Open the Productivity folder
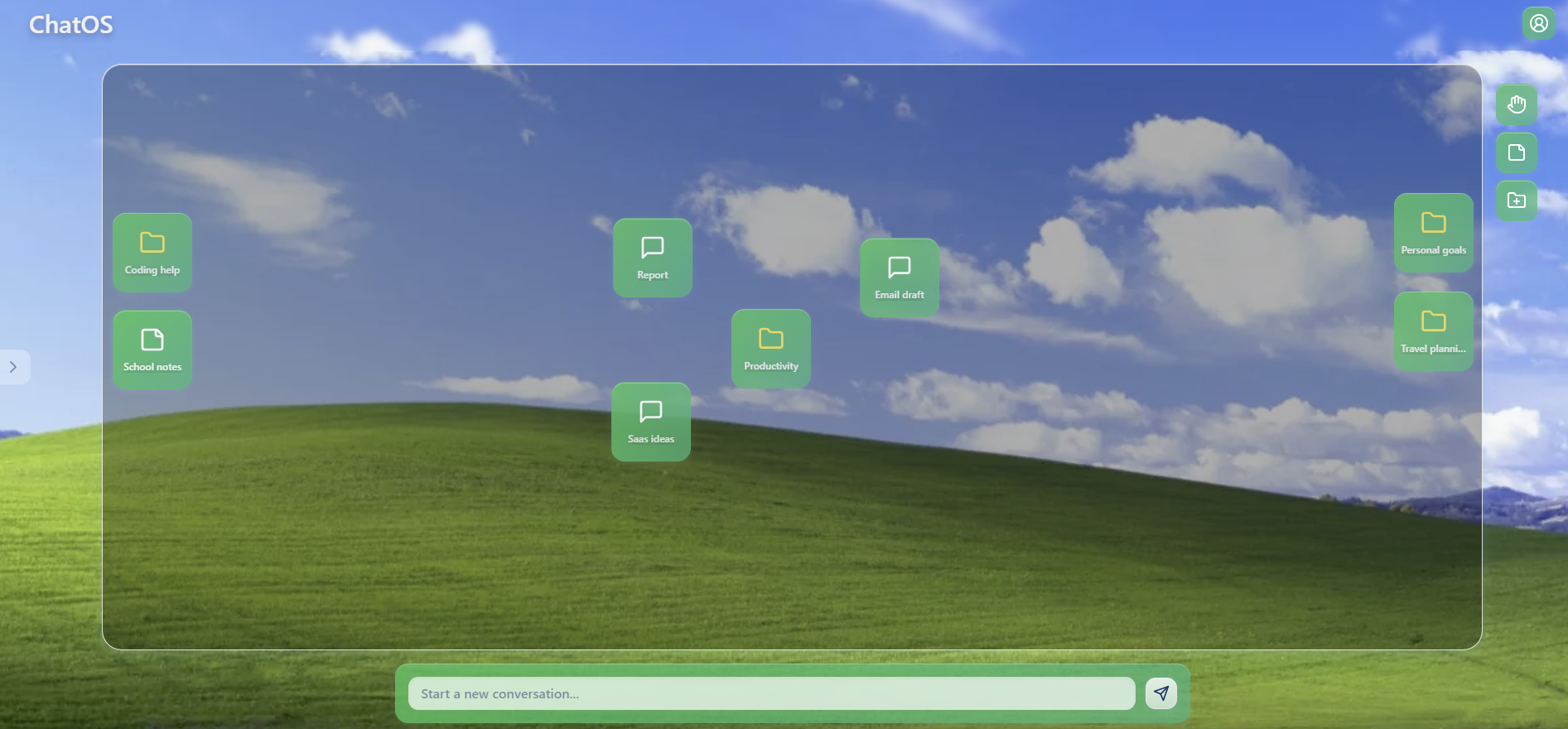The image size is (1568, 729). [771, 349]
